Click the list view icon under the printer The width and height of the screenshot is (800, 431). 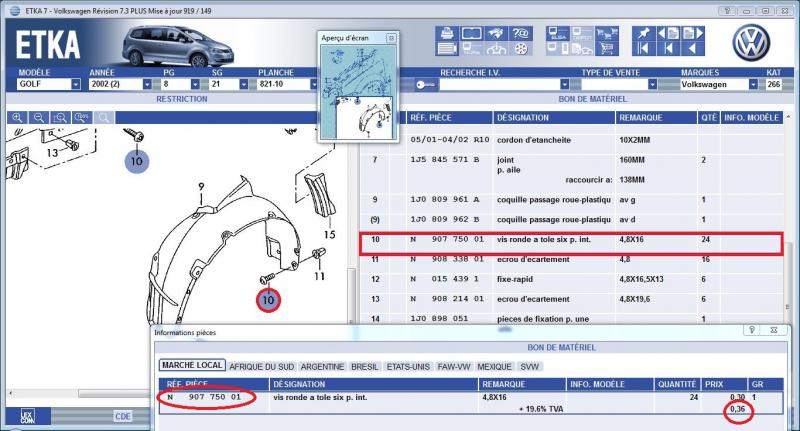[x=447, y=49]
